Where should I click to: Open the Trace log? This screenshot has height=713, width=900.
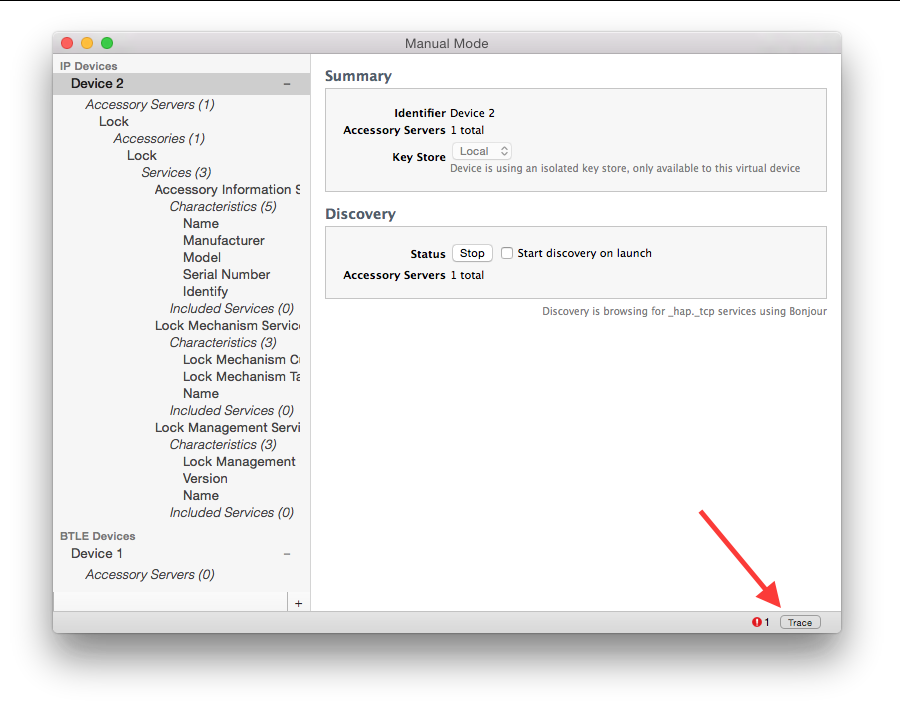pos(800,622)
